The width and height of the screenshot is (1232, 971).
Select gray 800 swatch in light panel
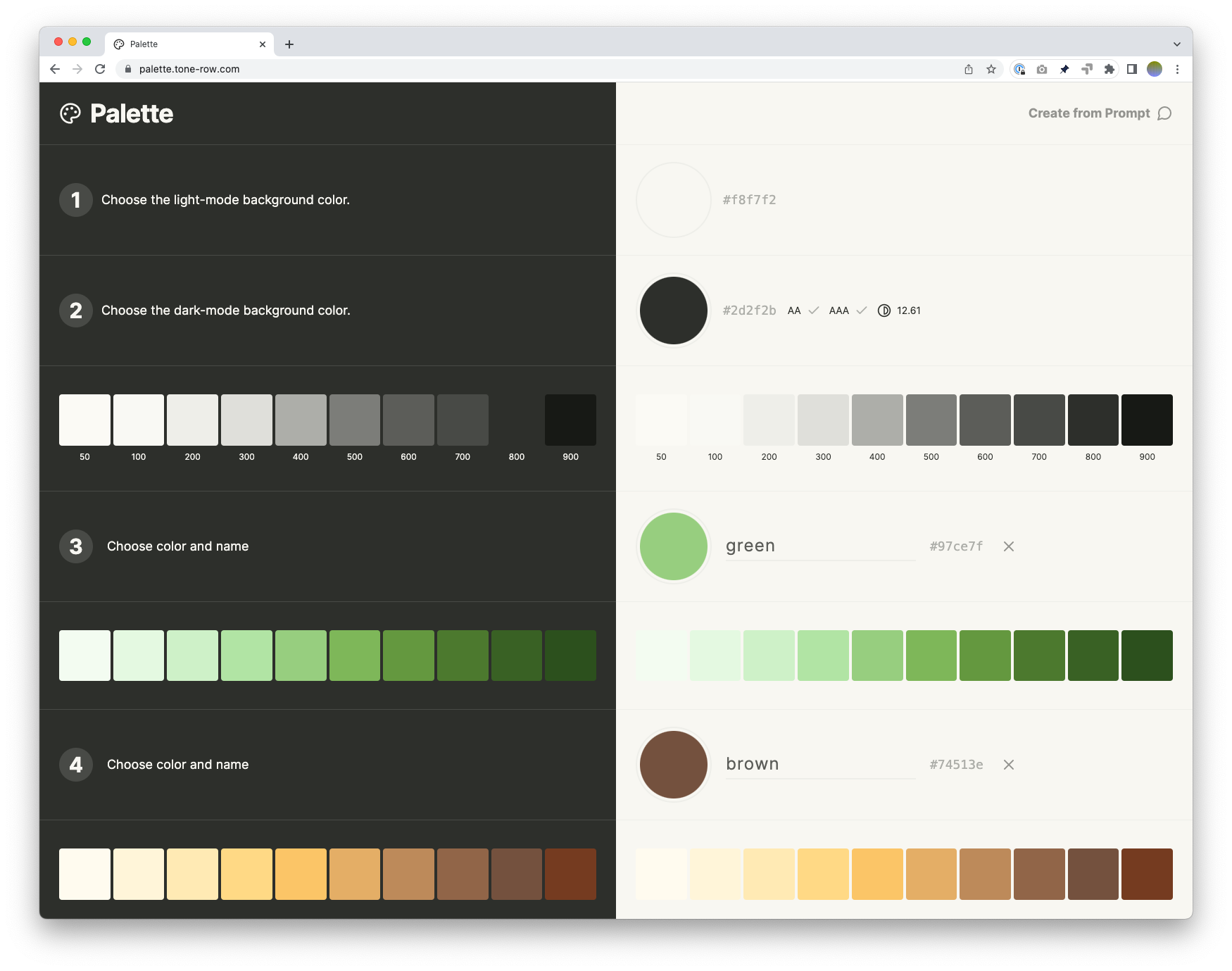pyautogui.click(x=1093, y=420)
